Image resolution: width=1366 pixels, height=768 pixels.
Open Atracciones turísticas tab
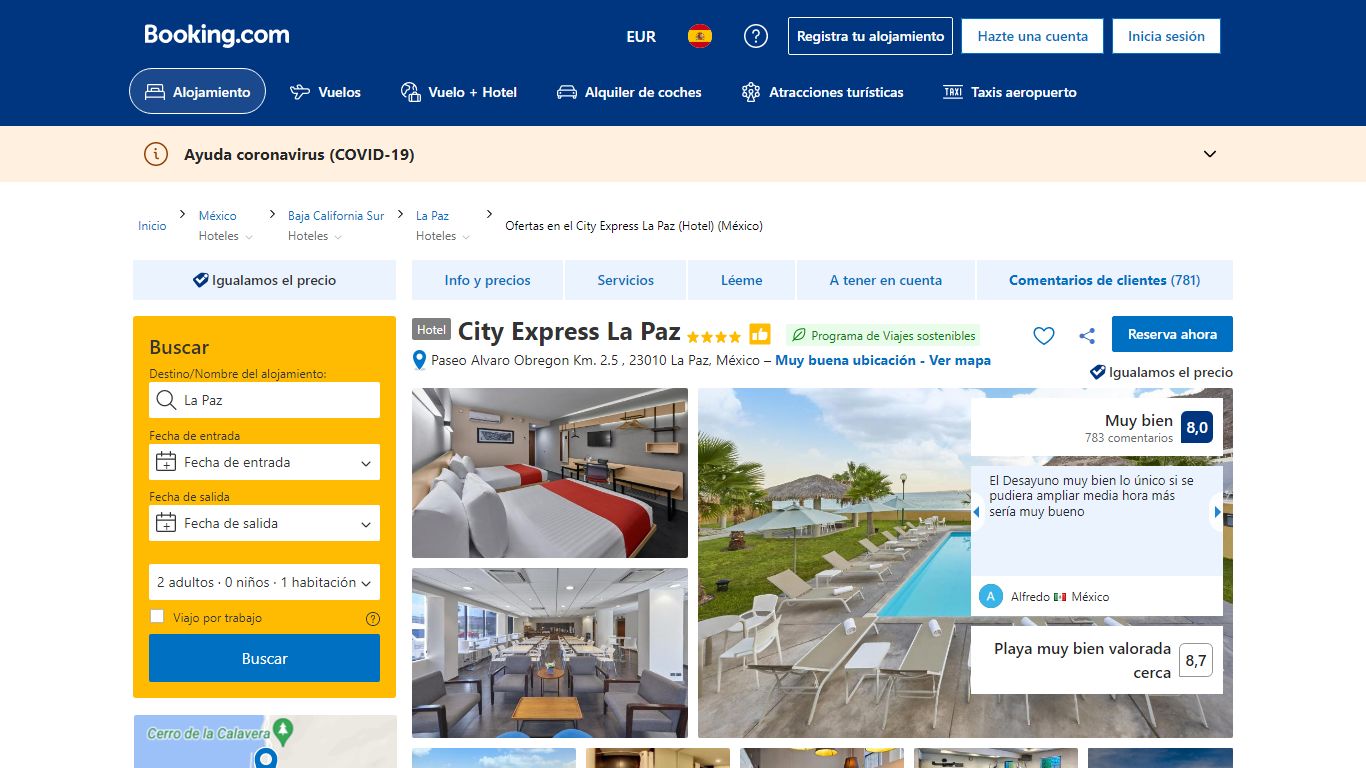pos(822,92)
